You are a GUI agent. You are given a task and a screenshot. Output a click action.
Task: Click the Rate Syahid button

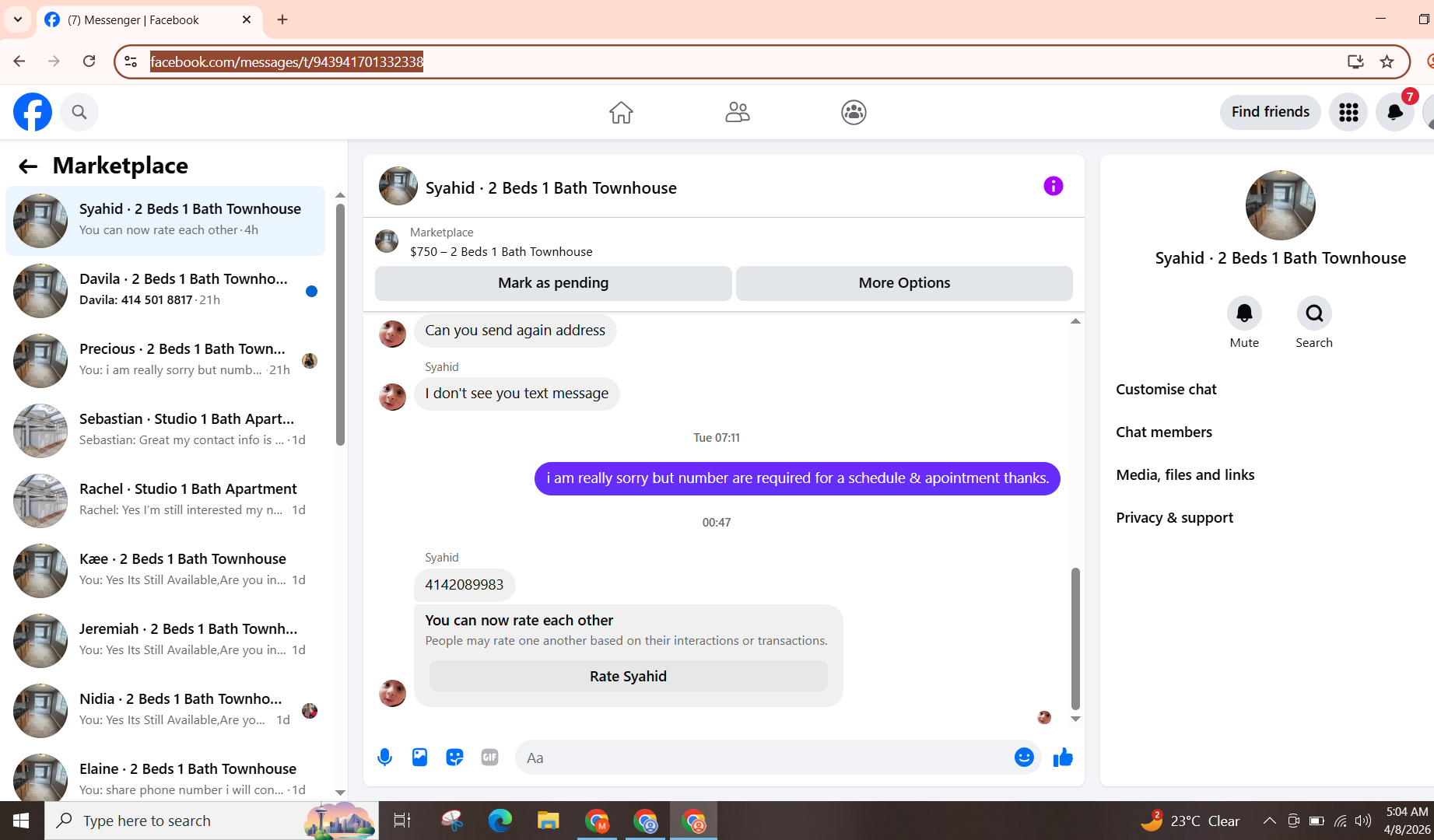628,677
